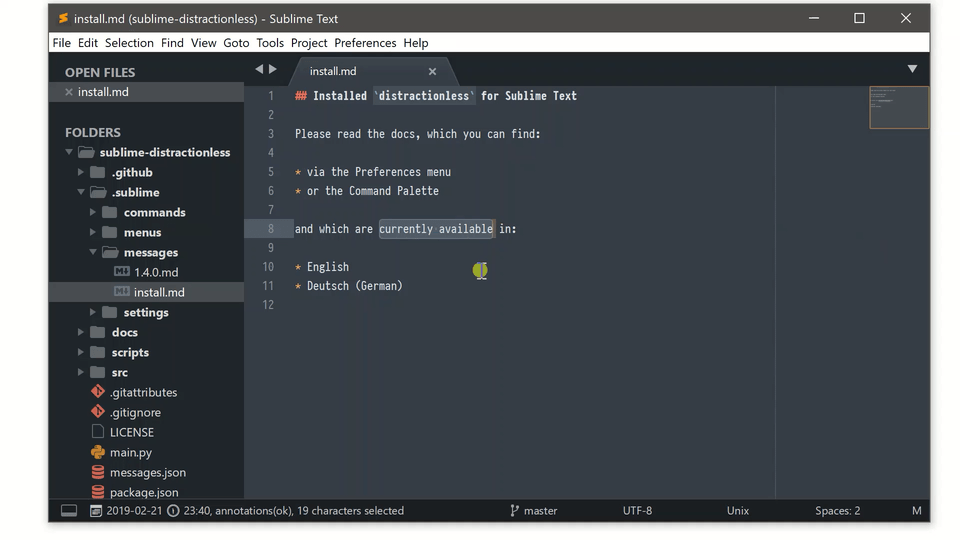Expand the .github folder
960x540 pixels.
tap(80, 172)
